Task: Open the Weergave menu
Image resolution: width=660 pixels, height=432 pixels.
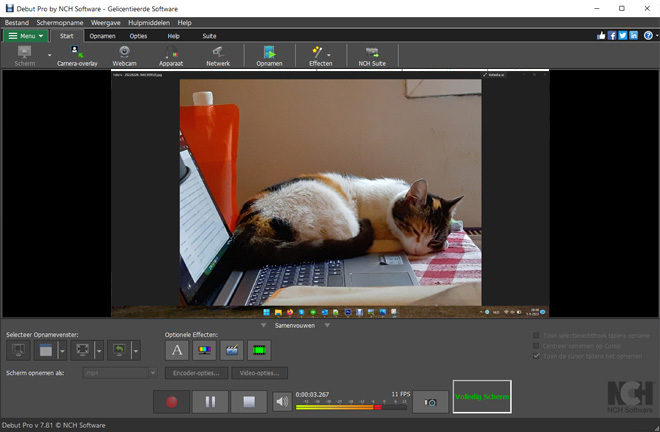Action: [x=106, y=23]
